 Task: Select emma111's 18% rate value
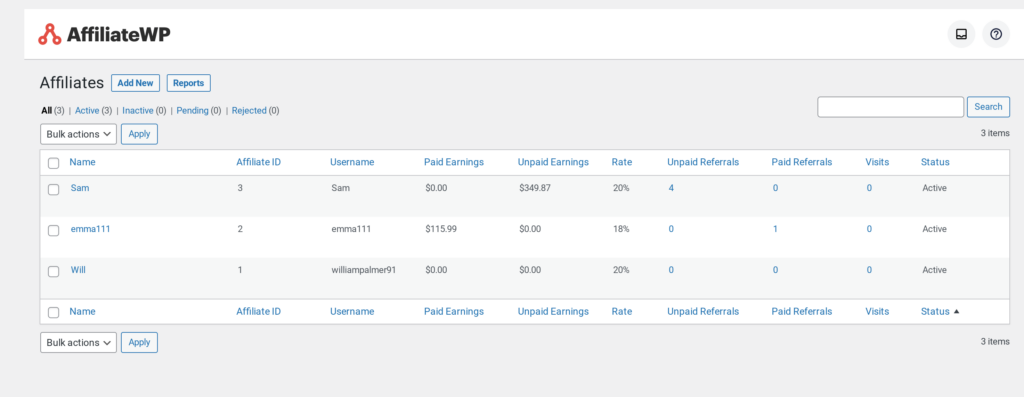pos(621,229)
